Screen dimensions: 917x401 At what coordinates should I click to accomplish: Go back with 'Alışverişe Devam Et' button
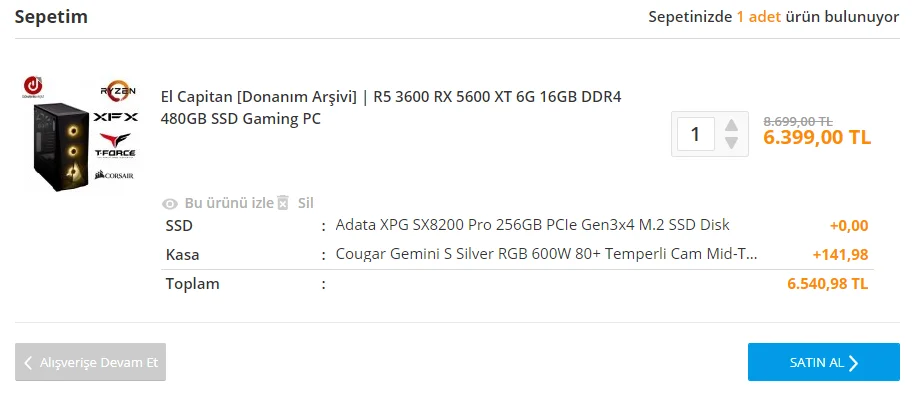click(x=90, y=362)
